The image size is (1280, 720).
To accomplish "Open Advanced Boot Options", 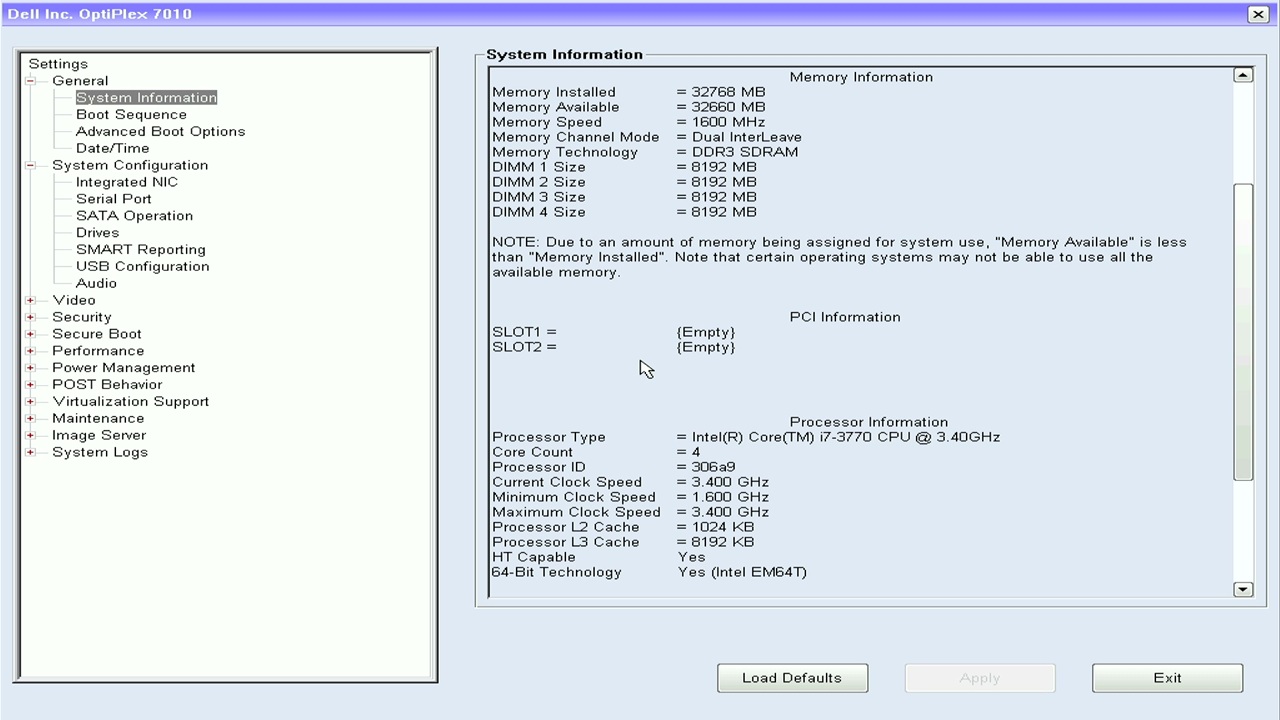I will point(160,132).
